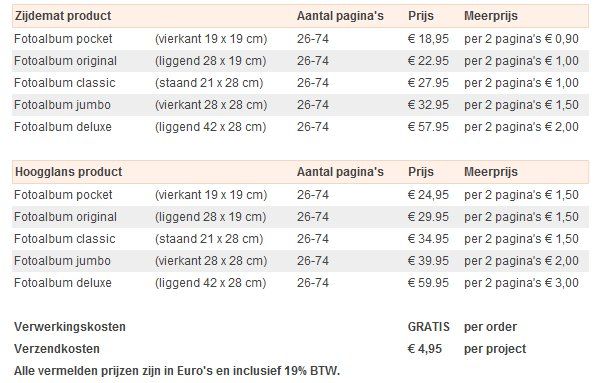Click Hoogglans deluxe price € 59.95
The width and height of the screenshot is (598, 383).
click(428, 283)
